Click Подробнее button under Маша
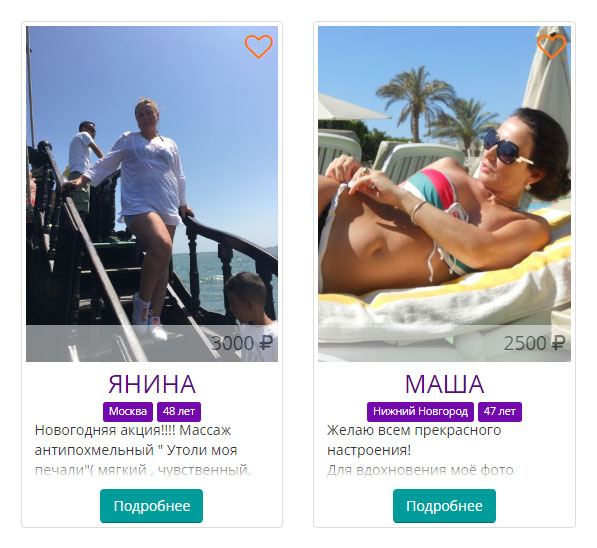 [x=444, y=506]
